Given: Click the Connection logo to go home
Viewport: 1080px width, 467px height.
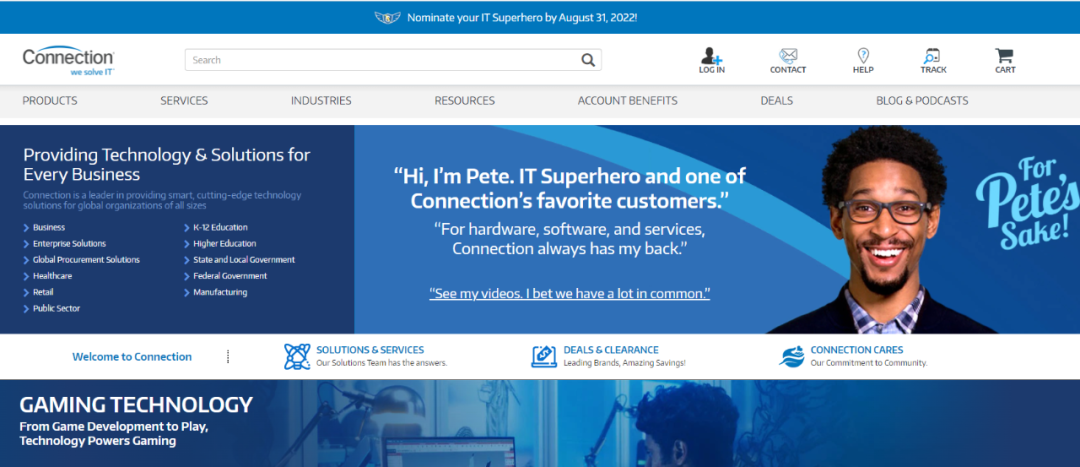Looking at the screenshot, I should (x=68, y=61).
